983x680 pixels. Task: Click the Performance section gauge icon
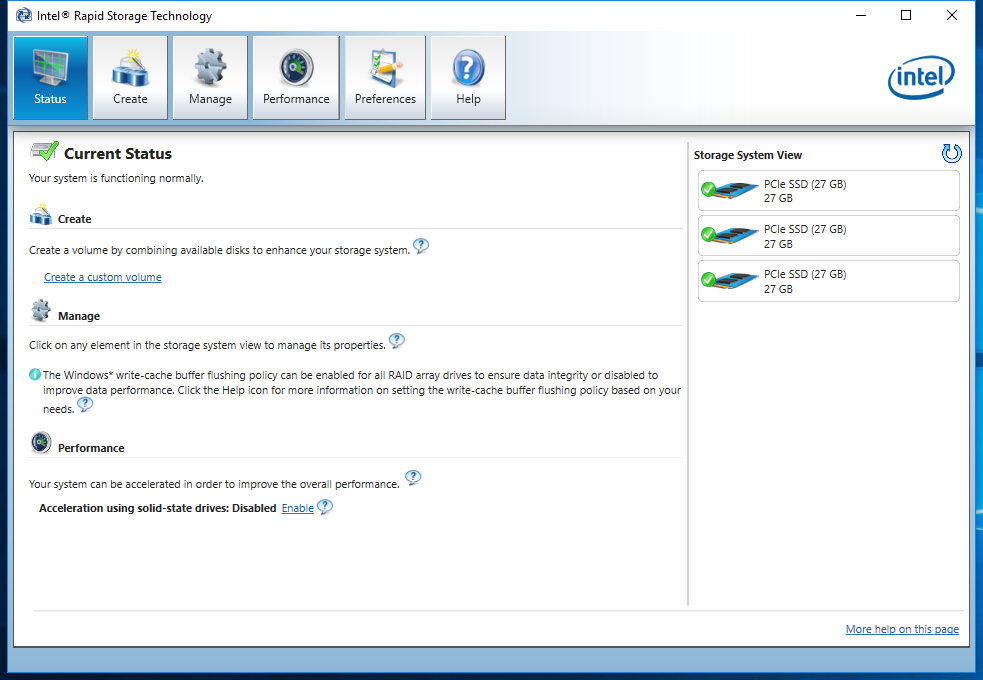click(x=41, y=442)
